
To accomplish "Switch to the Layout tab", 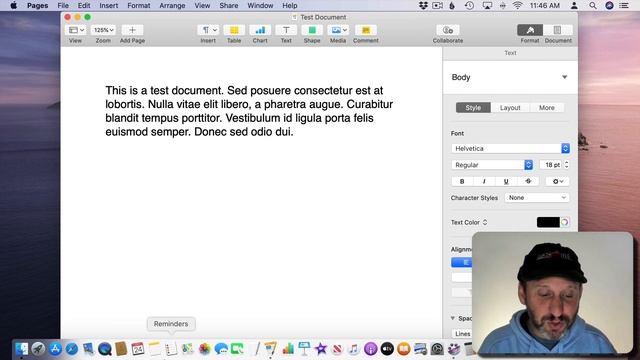I will click(x=510, y=108).
